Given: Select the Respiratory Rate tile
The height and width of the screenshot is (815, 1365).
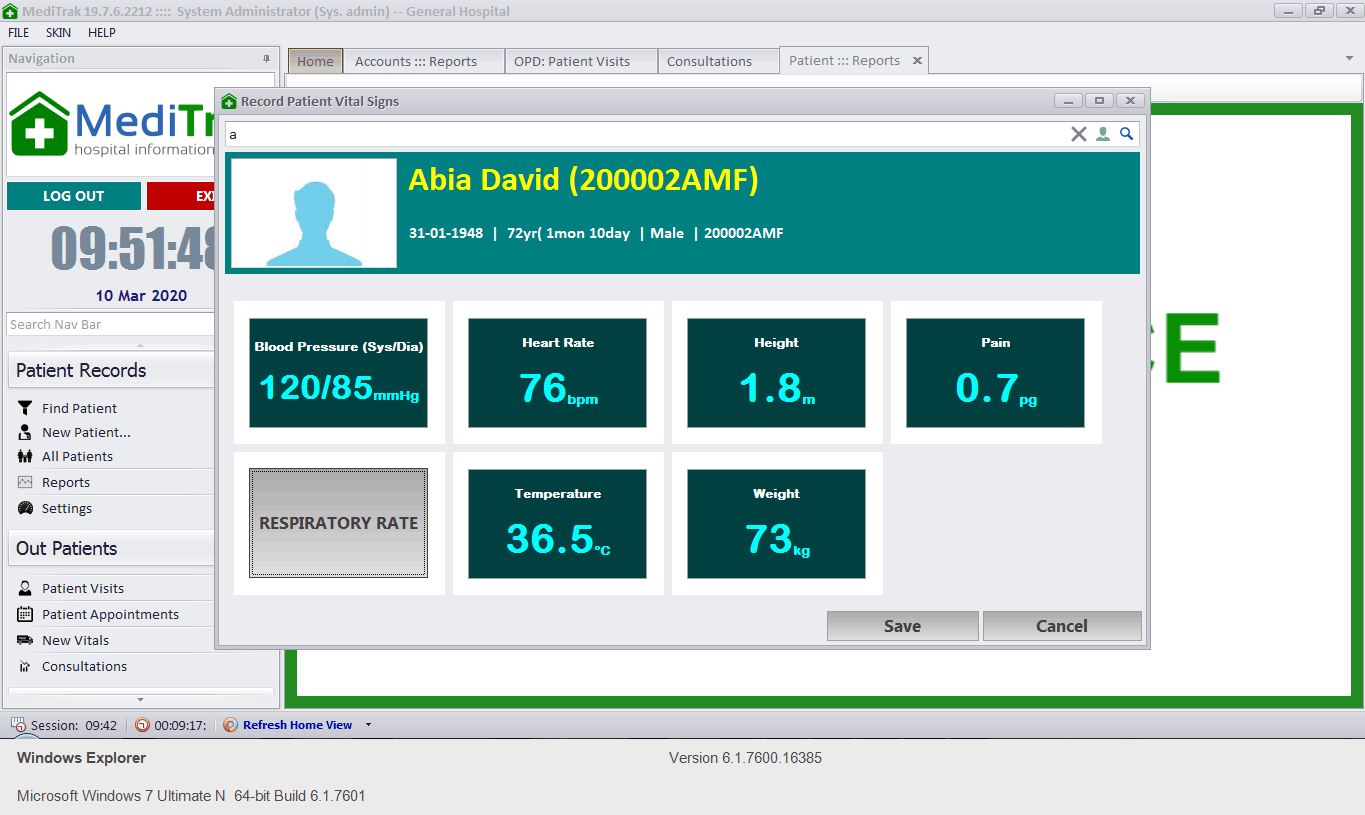Looking at the screenshot, I should pyautogui.click(x=338, y=523).
